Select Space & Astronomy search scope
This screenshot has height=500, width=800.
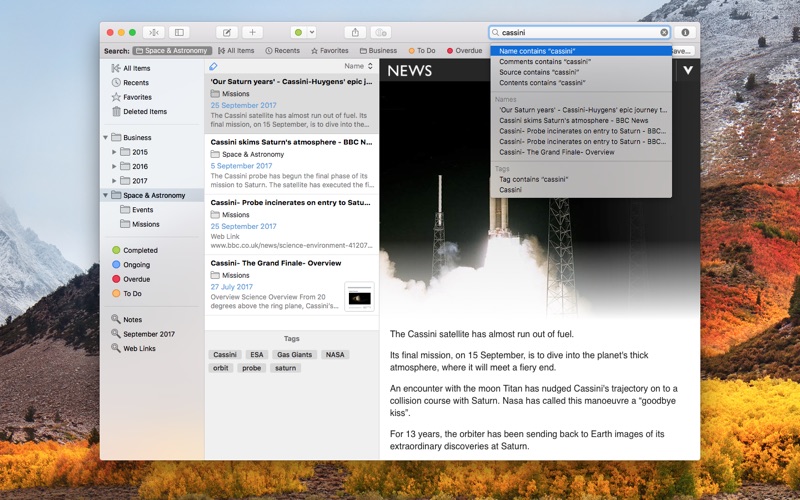click(171, 51)
